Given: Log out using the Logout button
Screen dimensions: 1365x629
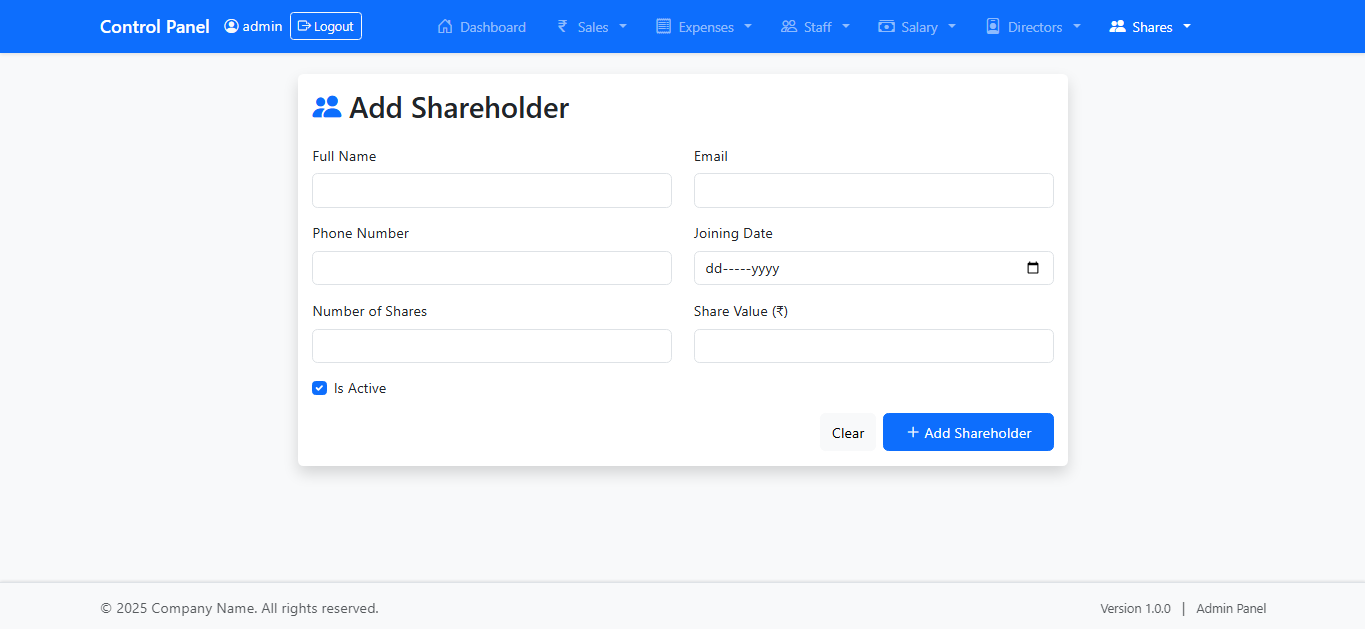Looking at the screenshot, I should 326,26.
